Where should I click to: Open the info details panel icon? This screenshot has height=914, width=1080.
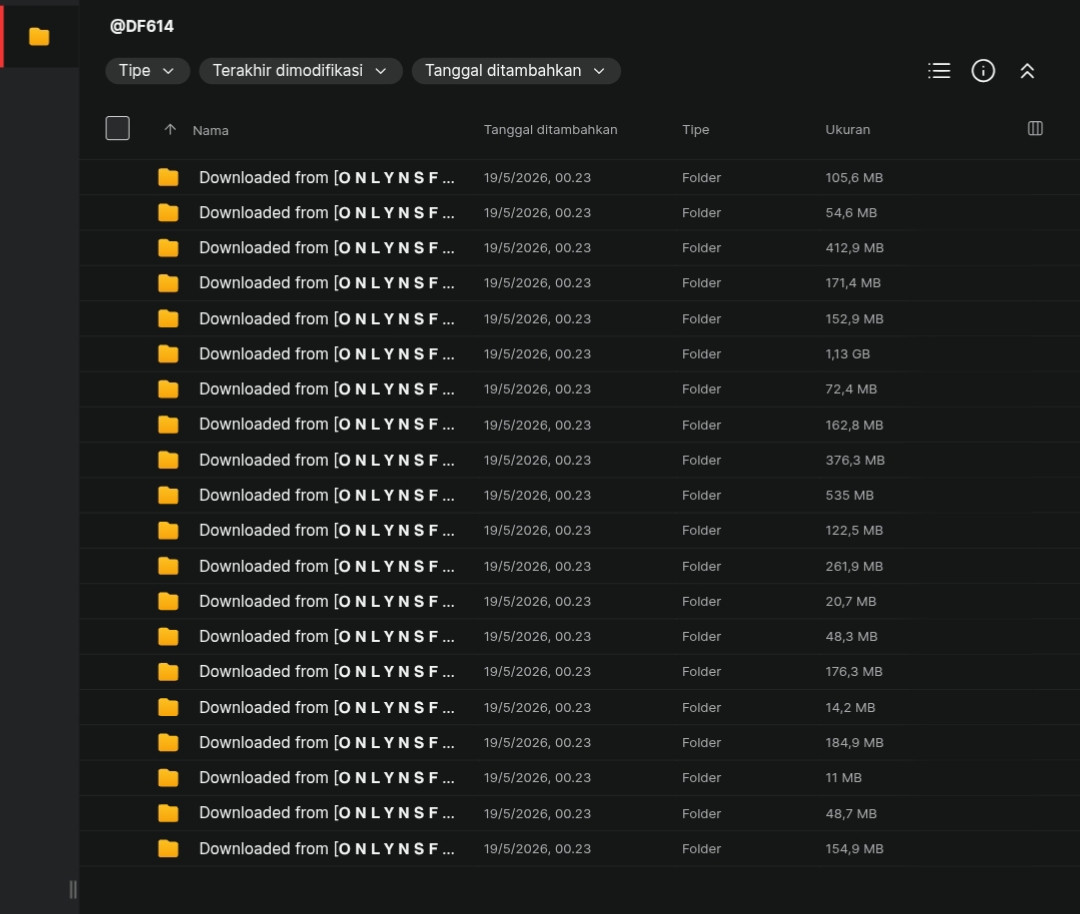pos(983,71)
